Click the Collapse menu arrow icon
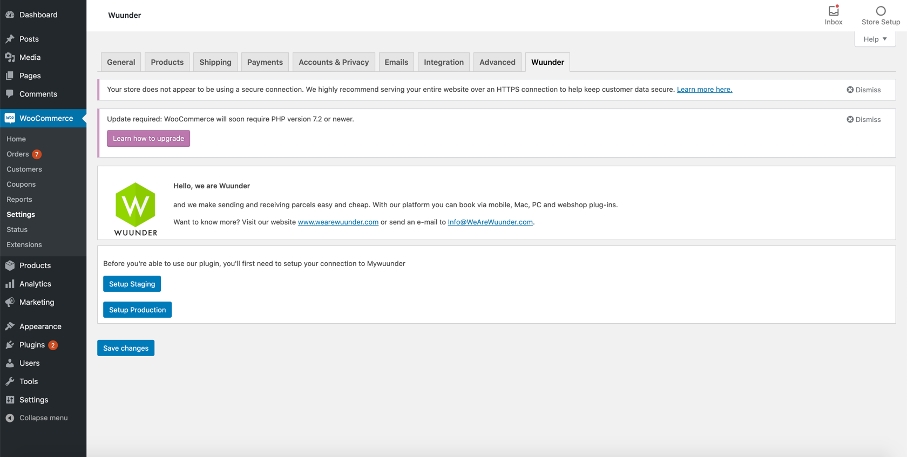Image resolution: width=908 pixels, height=458 pixels. (x=9, y=418)
